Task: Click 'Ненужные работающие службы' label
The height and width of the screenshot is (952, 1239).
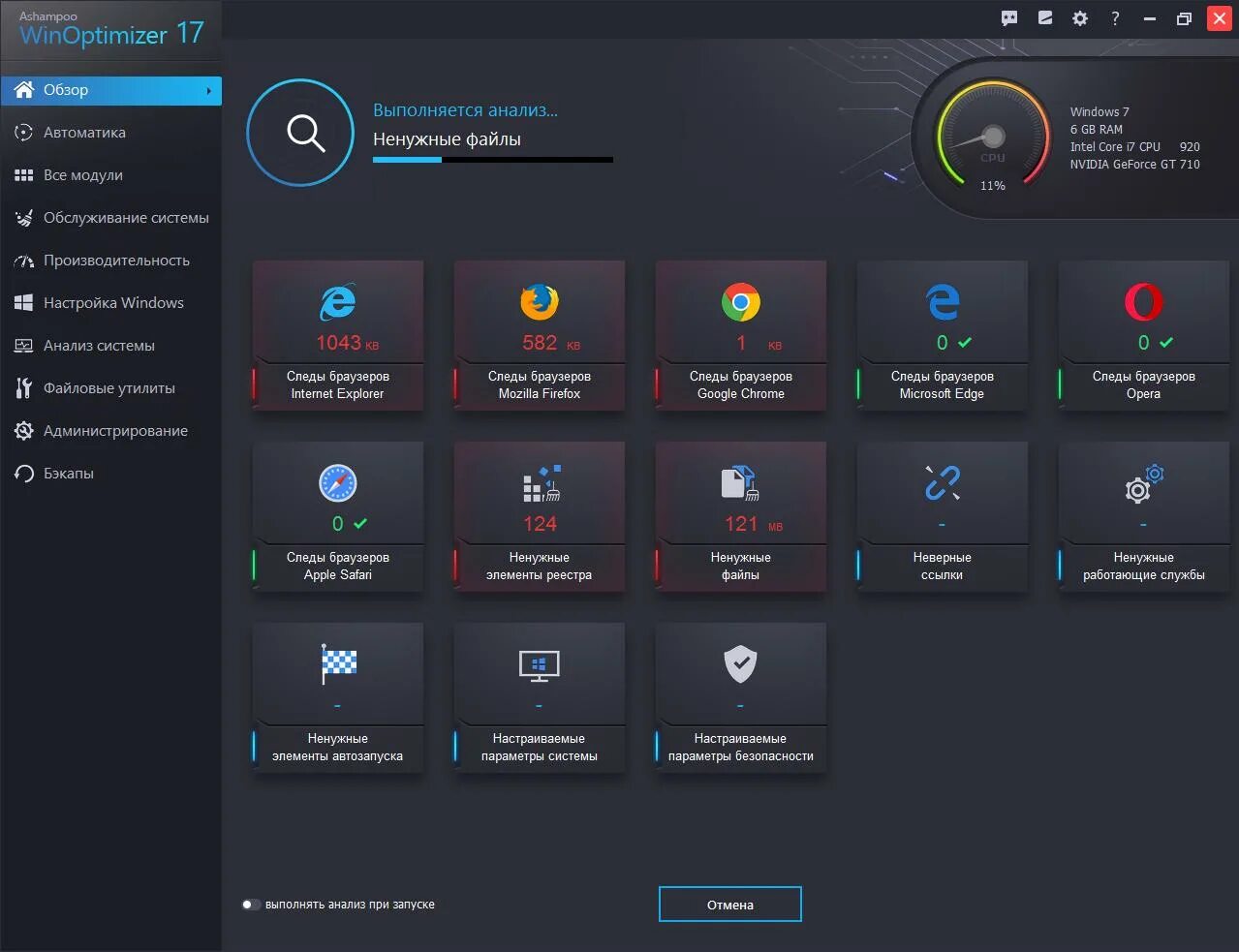Action: (x=1144, y=566)
